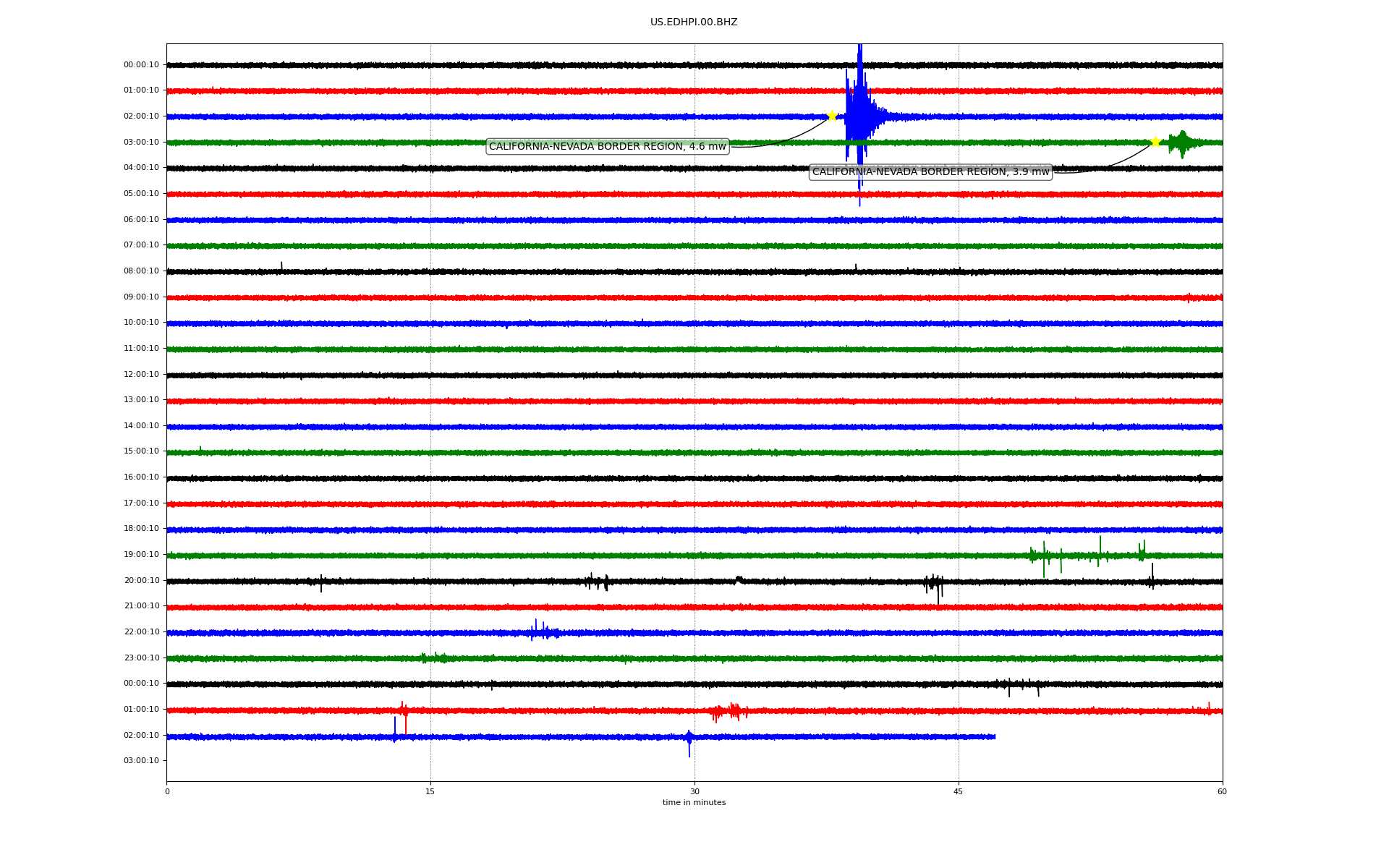The image size is (1389, 868).
Task: Click the 05:00:10 time label
Action: coord(141,194)
